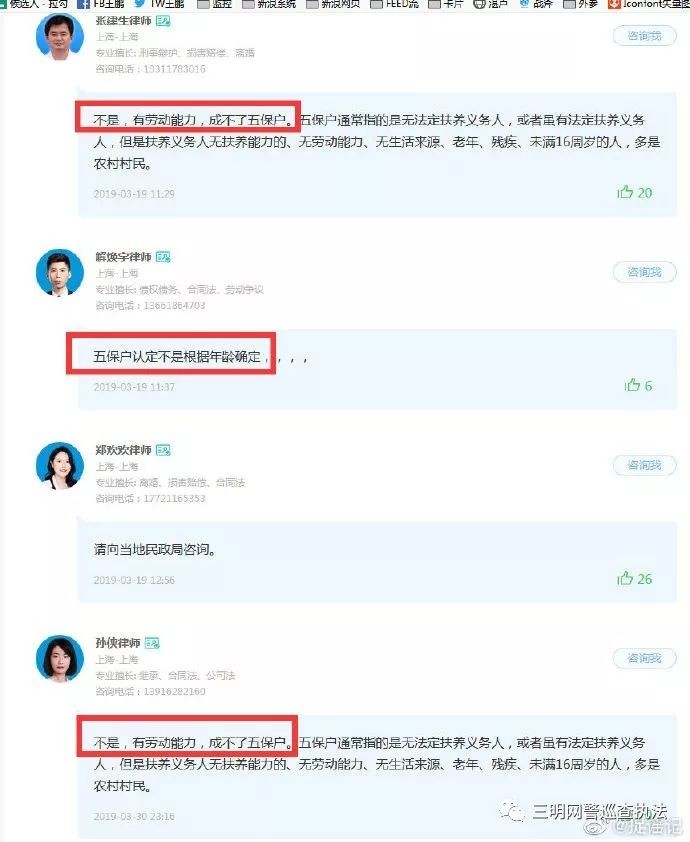The height and width of the screenshot is (842, 690).
Task: Open 郑欢欢律师 name link
Action: point(124,450)
